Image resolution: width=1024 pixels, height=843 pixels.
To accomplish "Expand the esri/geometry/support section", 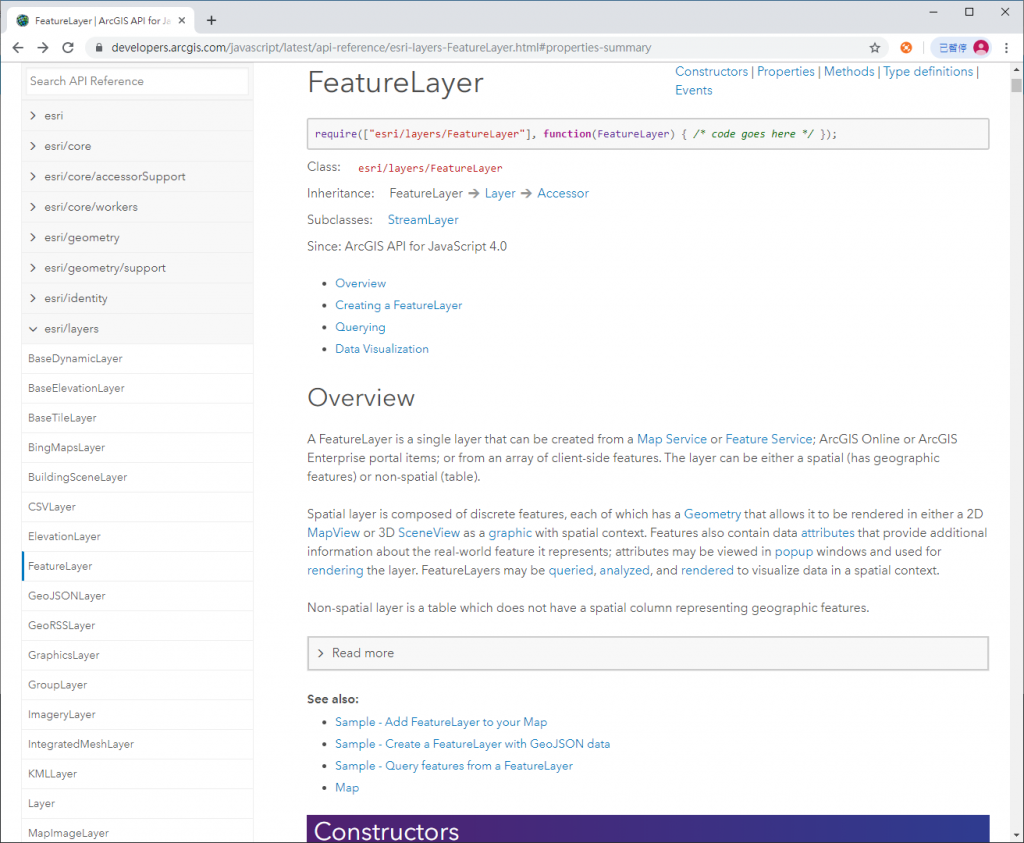I will [137, 268].
